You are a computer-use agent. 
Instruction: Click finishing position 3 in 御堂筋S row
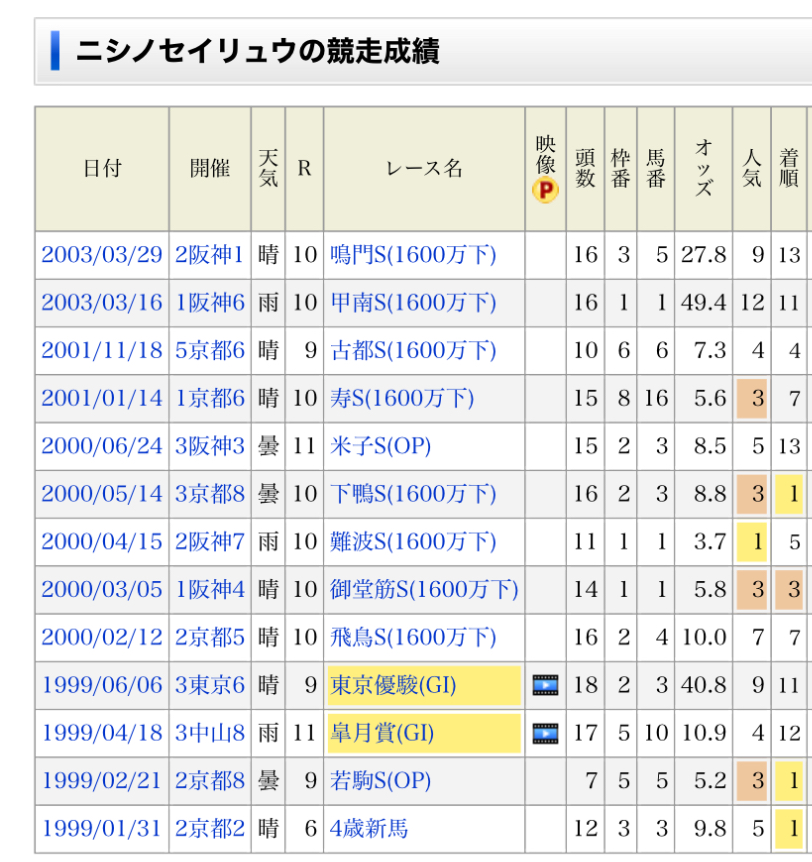(789, 589)
